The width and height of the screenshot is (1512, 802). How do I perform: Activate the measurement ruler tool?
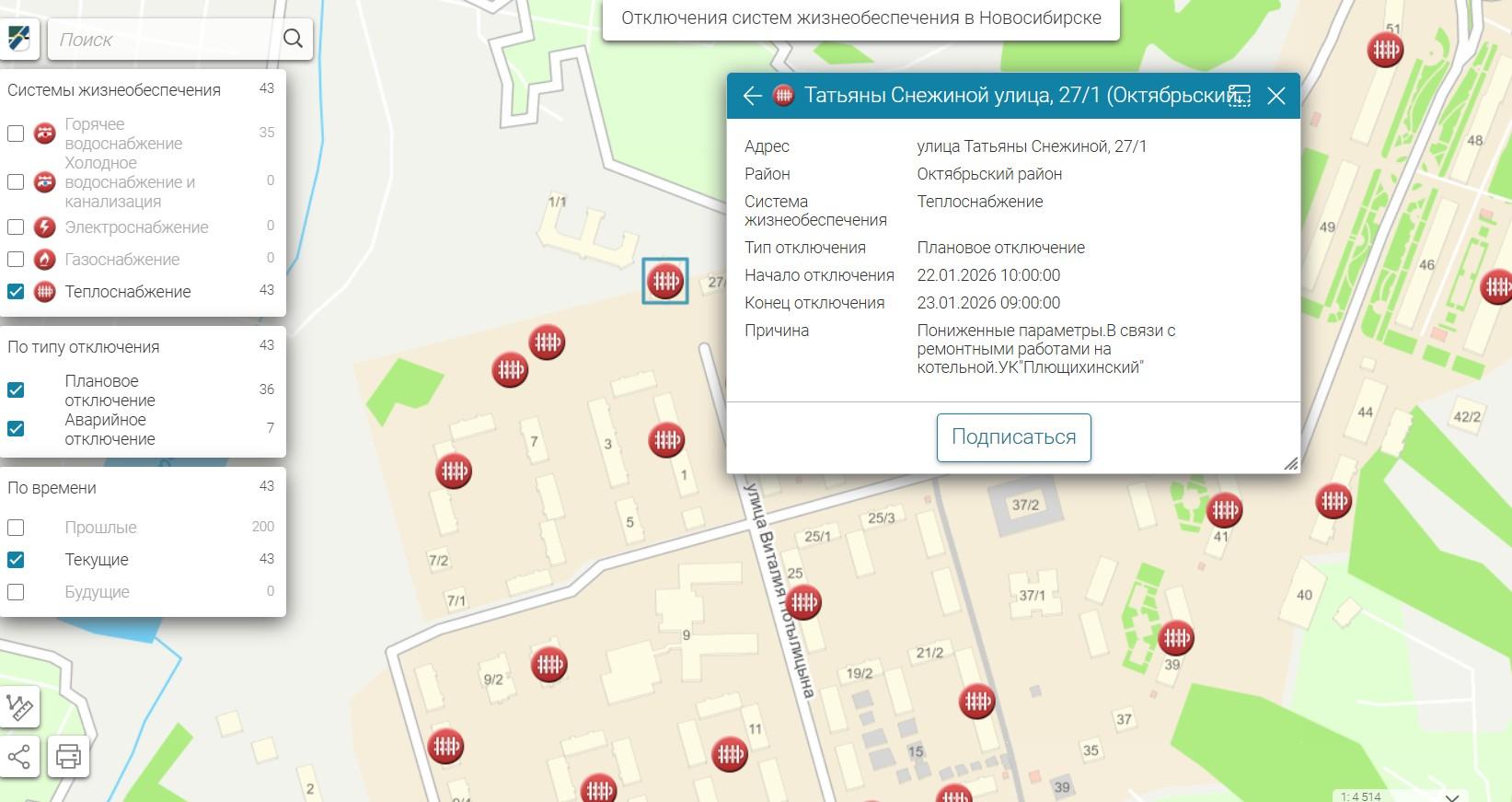click(19, 706)
